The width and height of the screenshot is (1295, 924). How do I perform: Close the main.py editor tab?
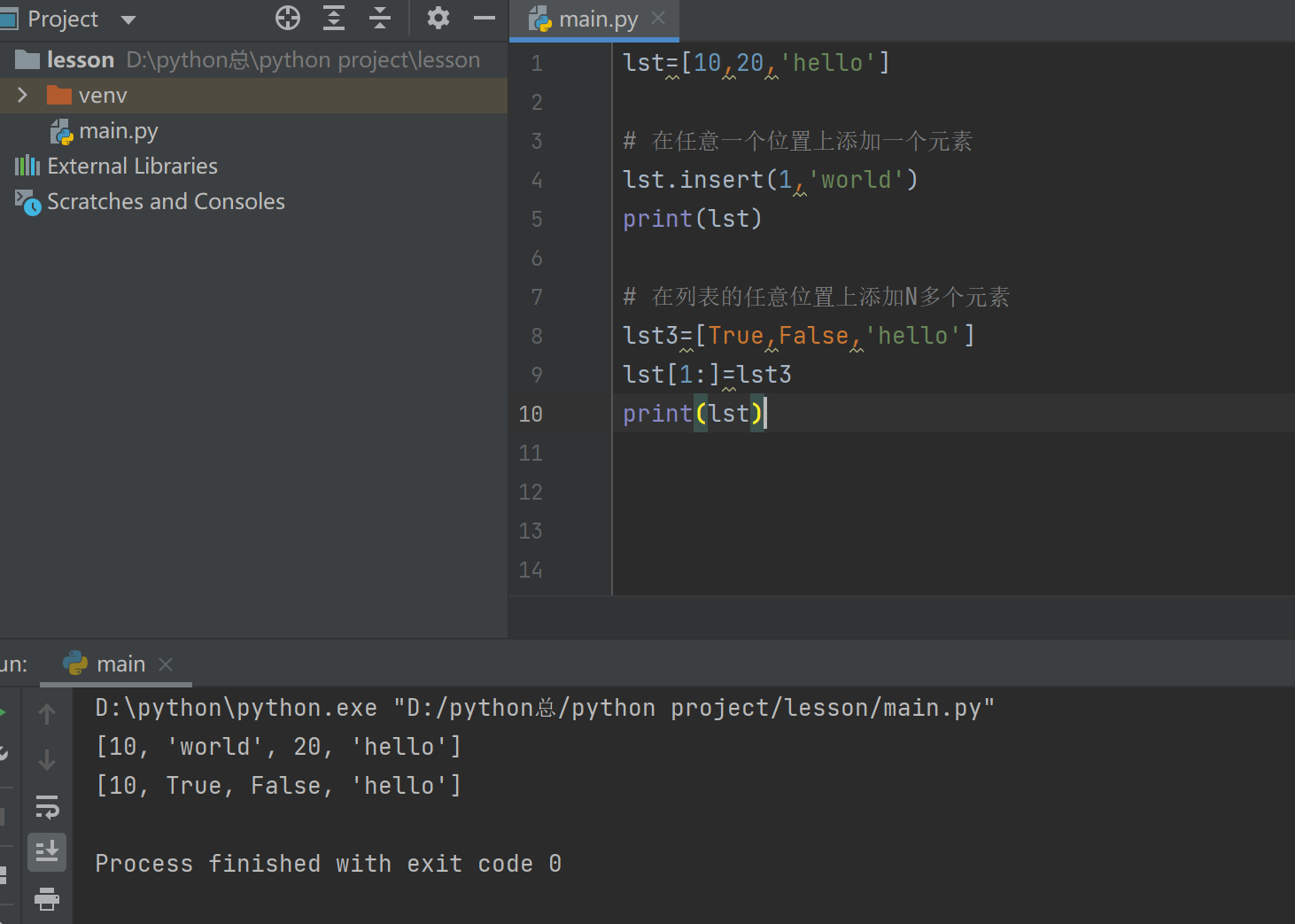tap(658, 18)
